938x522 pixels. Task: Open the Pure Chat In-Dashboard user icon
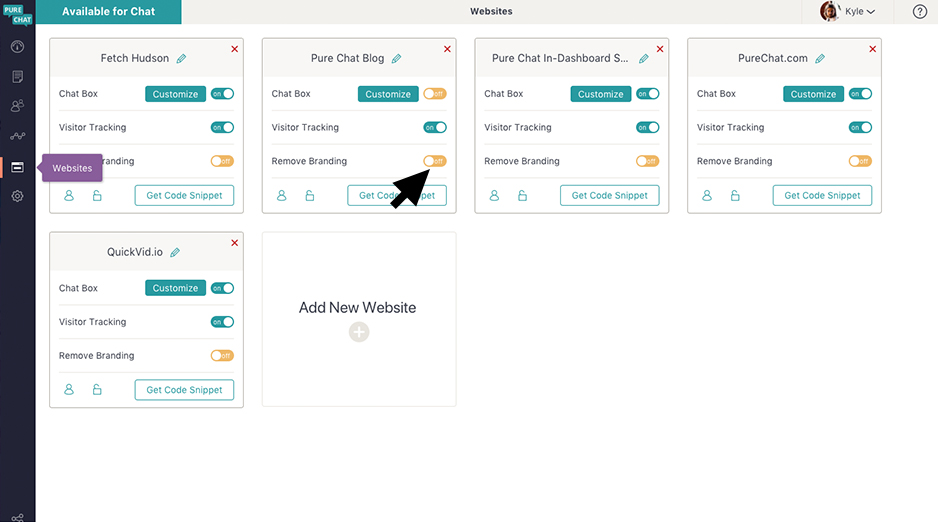point(494,196)
